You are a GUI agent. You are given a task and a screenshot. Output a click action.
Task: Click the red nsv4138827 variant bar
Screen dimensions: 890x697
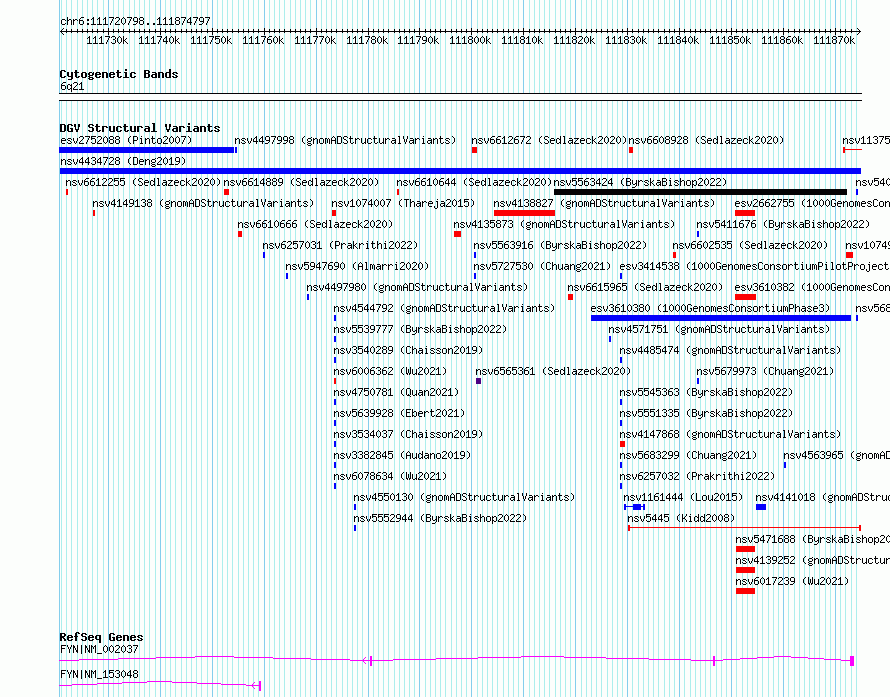[524, 213]
